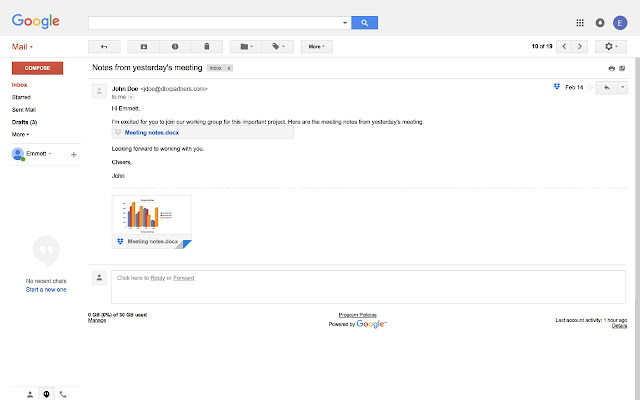Image resolution: width=640 pixels, height=400 pixels.
Task: Click the sender name John Doe
Action: pos(125,89)
